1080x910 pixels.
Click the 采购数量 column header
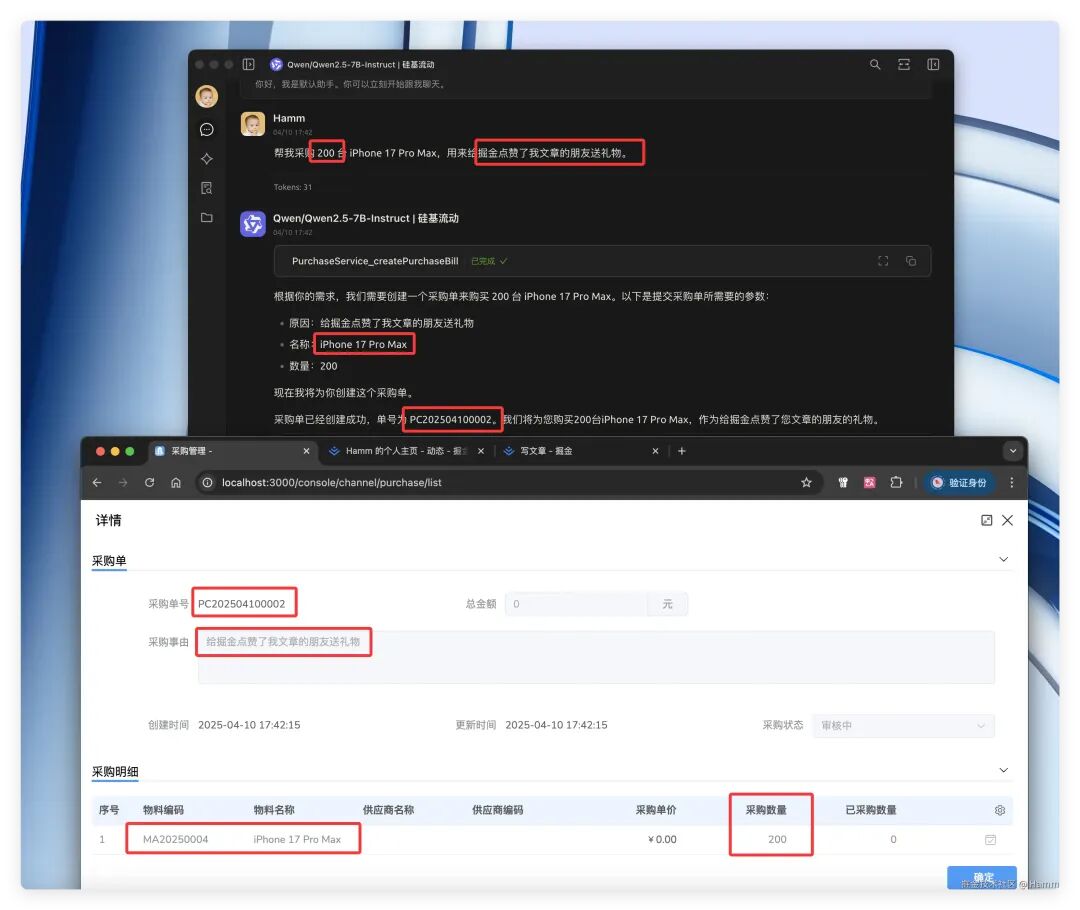click(766, 810)
